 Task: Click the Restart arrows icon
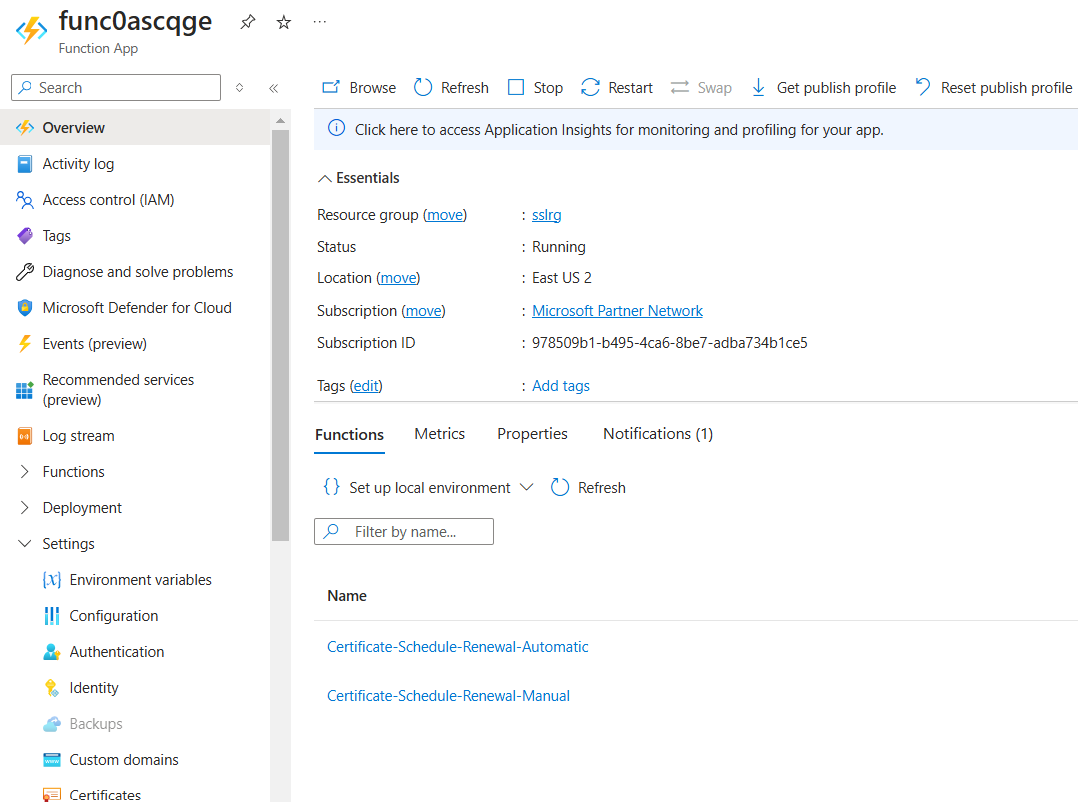tap(590, 87)
